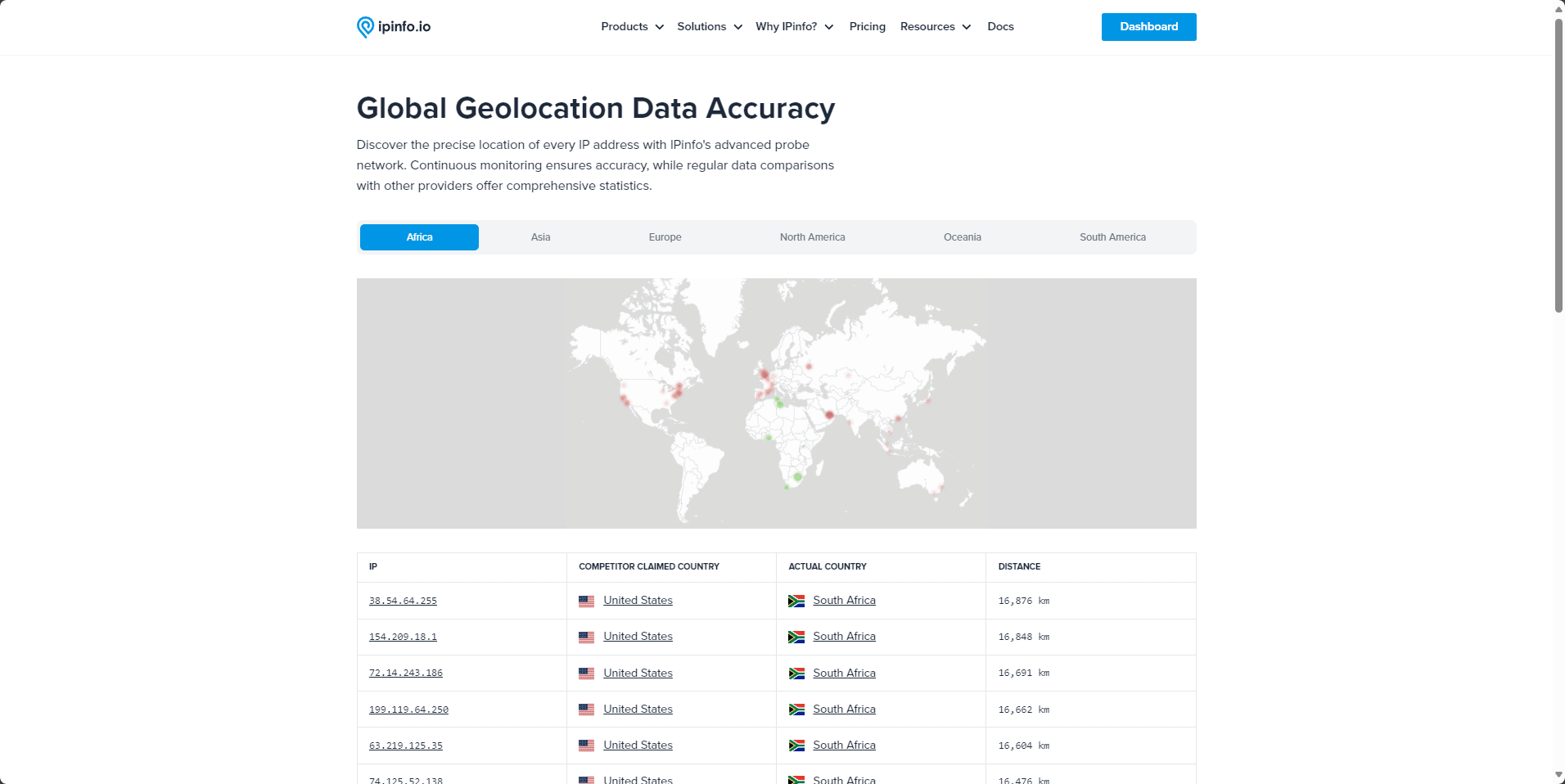Click the South Africa flag beside 154.209.18.1
The height and width of the screenshot is (784, 1565).
point(796,636)
